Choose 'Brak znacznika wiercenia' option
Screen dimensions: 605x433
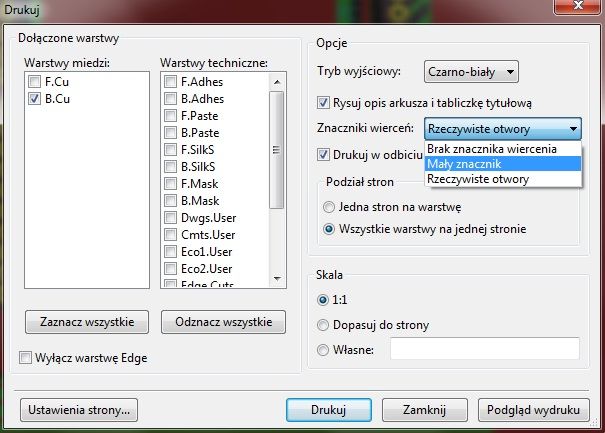[x=503, y=149]
